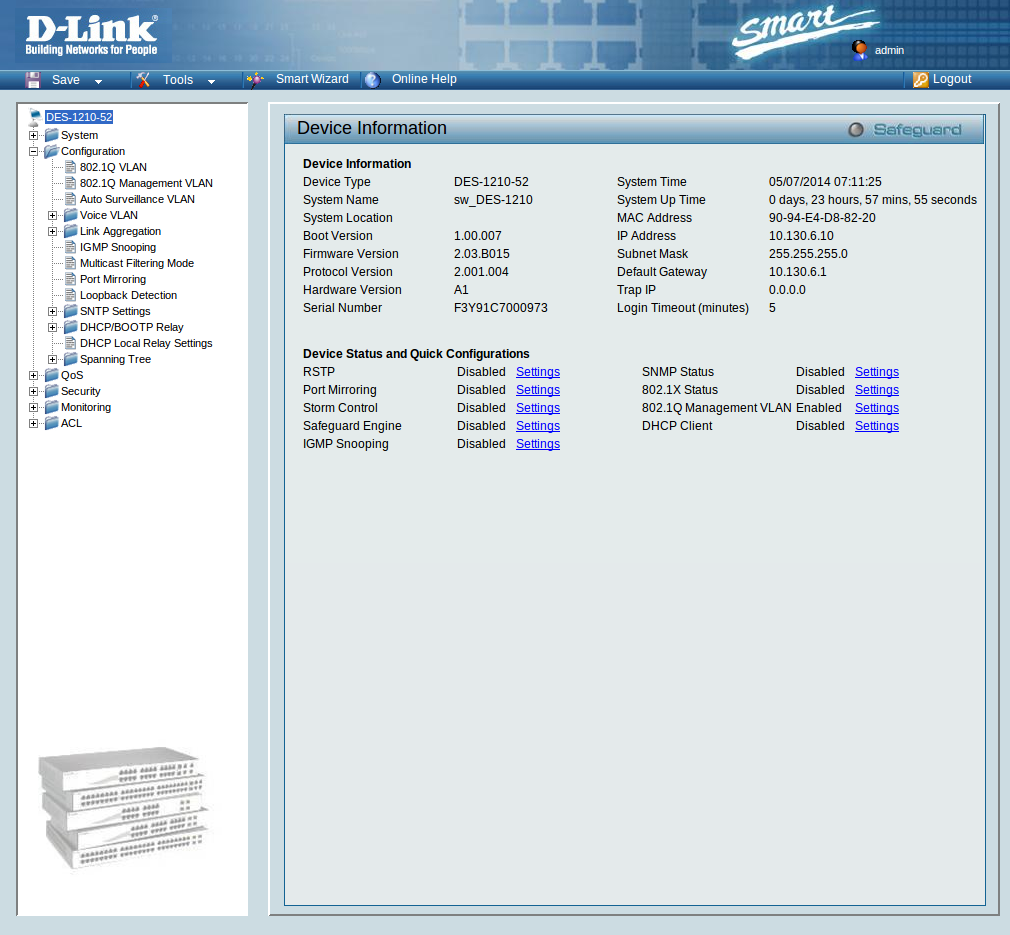Expand the System folder
The image size is (1010, 935).
(x=33, y=135)
